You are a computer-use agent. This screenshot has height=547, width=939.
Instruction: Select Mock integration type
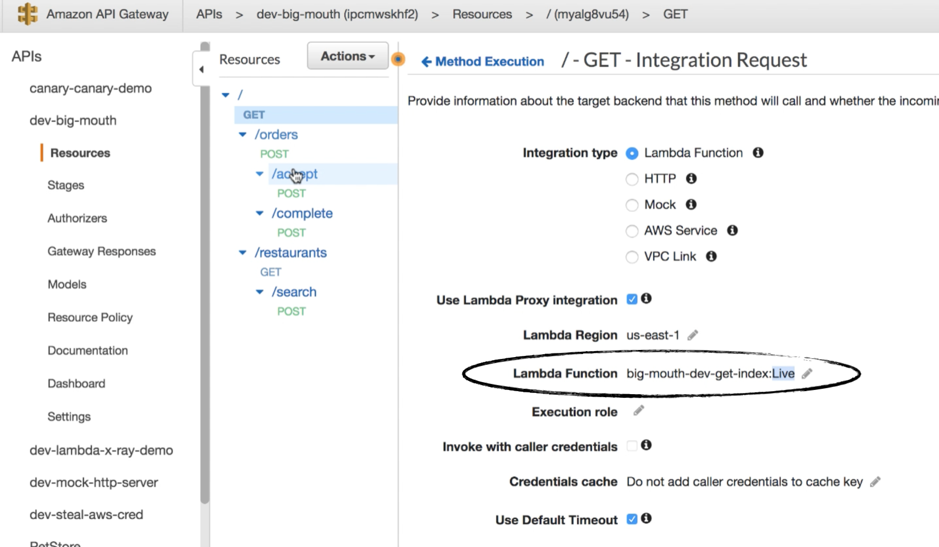(632, 205)
